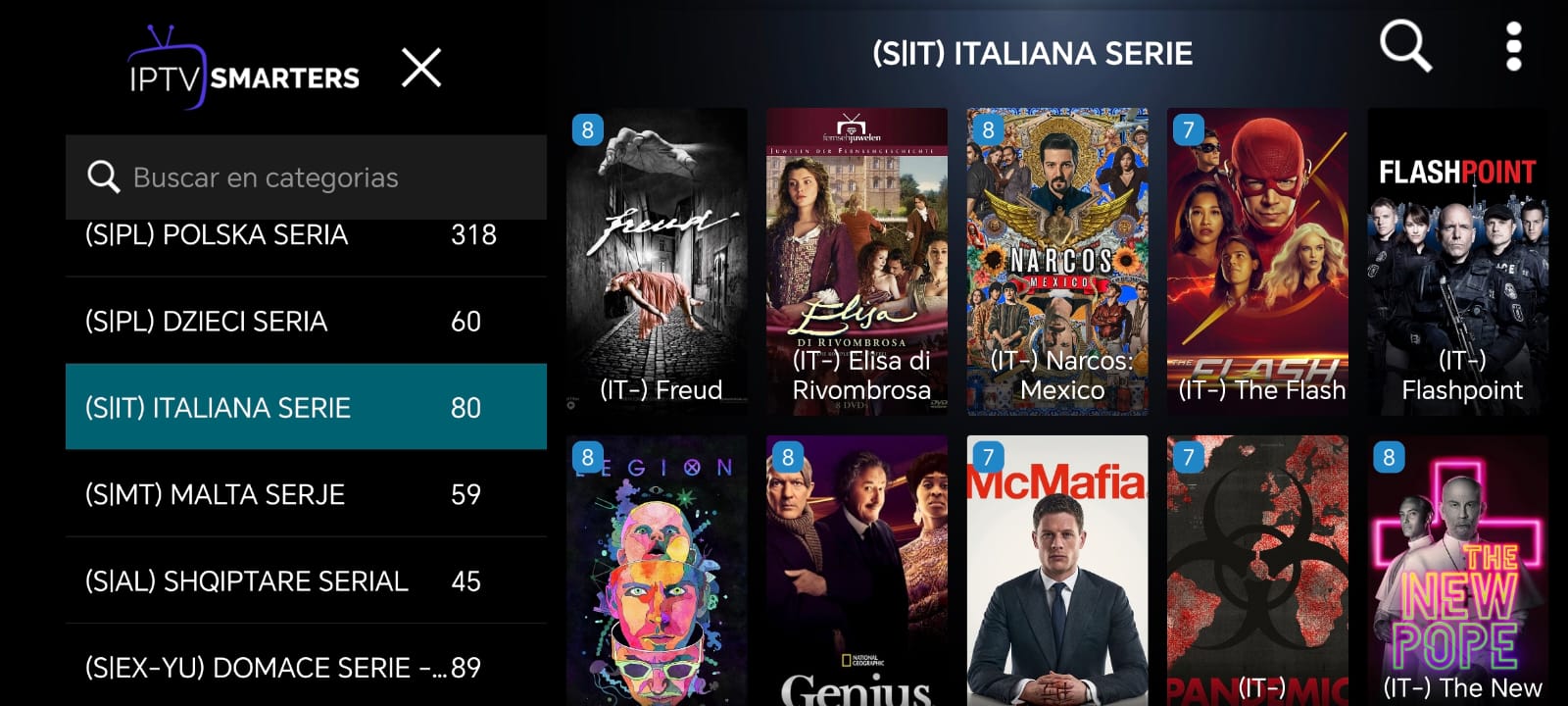Click the rating badge on McMafia poster
Screen dimensions: 1568x706
[988, 457]
